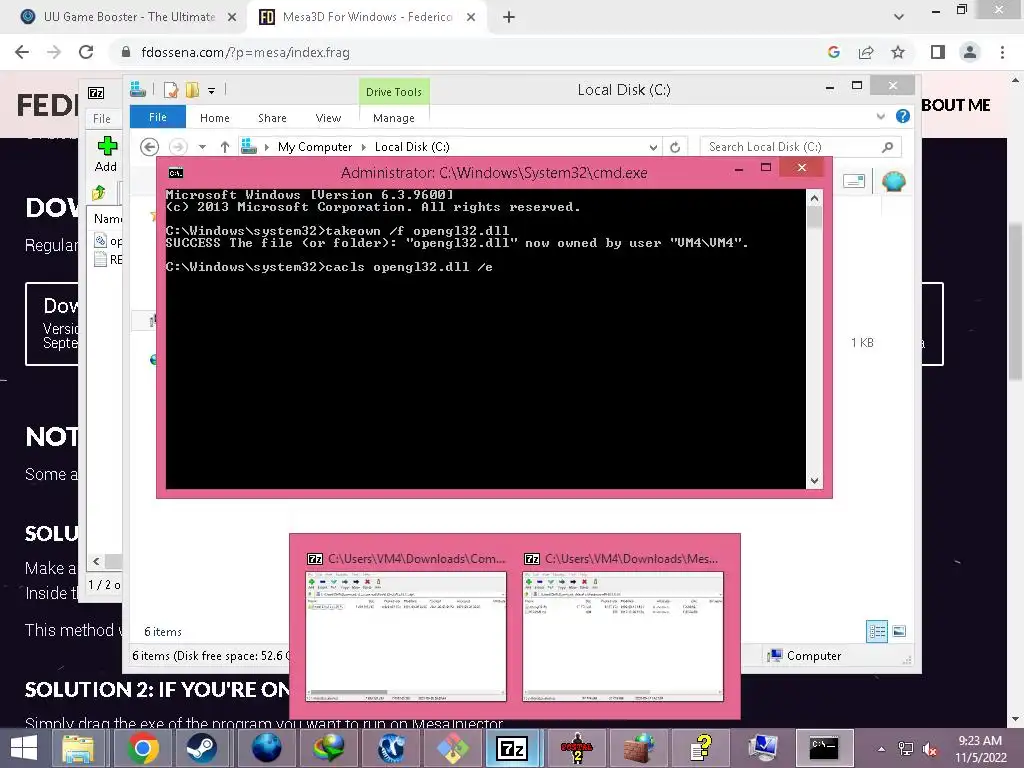Switch Explorer to details view icon
The height and width of the screenshot is (768, 1024).
877,631
